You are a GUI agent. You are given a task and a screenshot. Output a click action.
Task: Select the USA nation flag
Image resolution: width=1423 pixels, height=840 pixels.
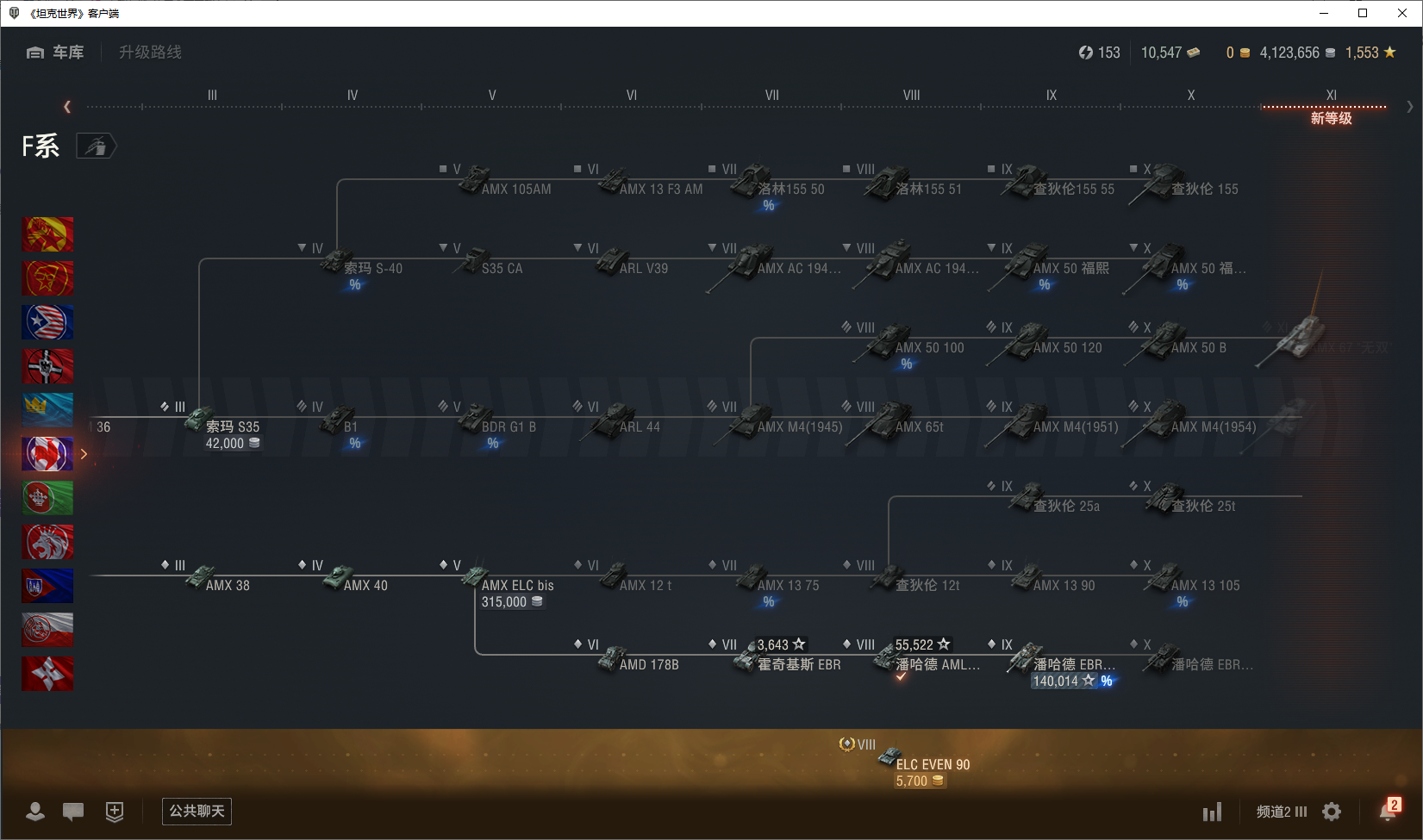(47, 322)
